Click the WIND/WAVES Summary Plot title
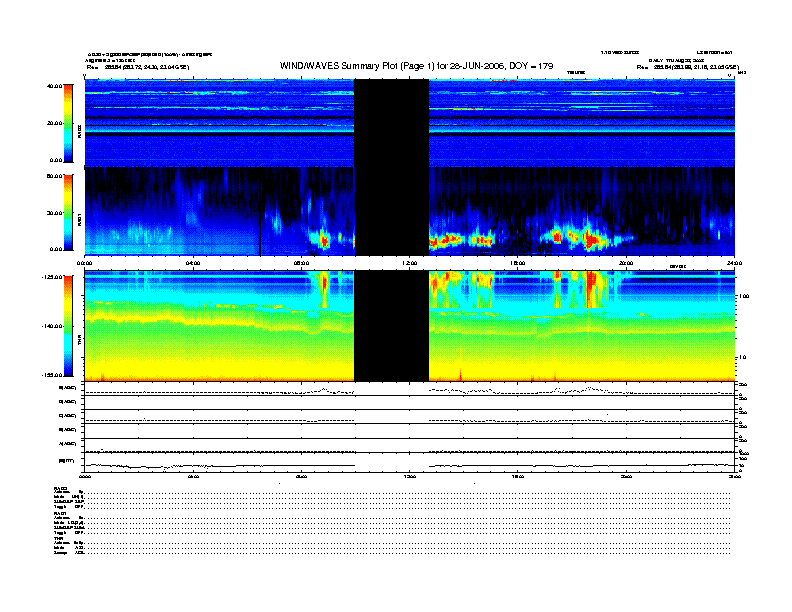Screen dimensions: 792x612 tap(416, 66)
